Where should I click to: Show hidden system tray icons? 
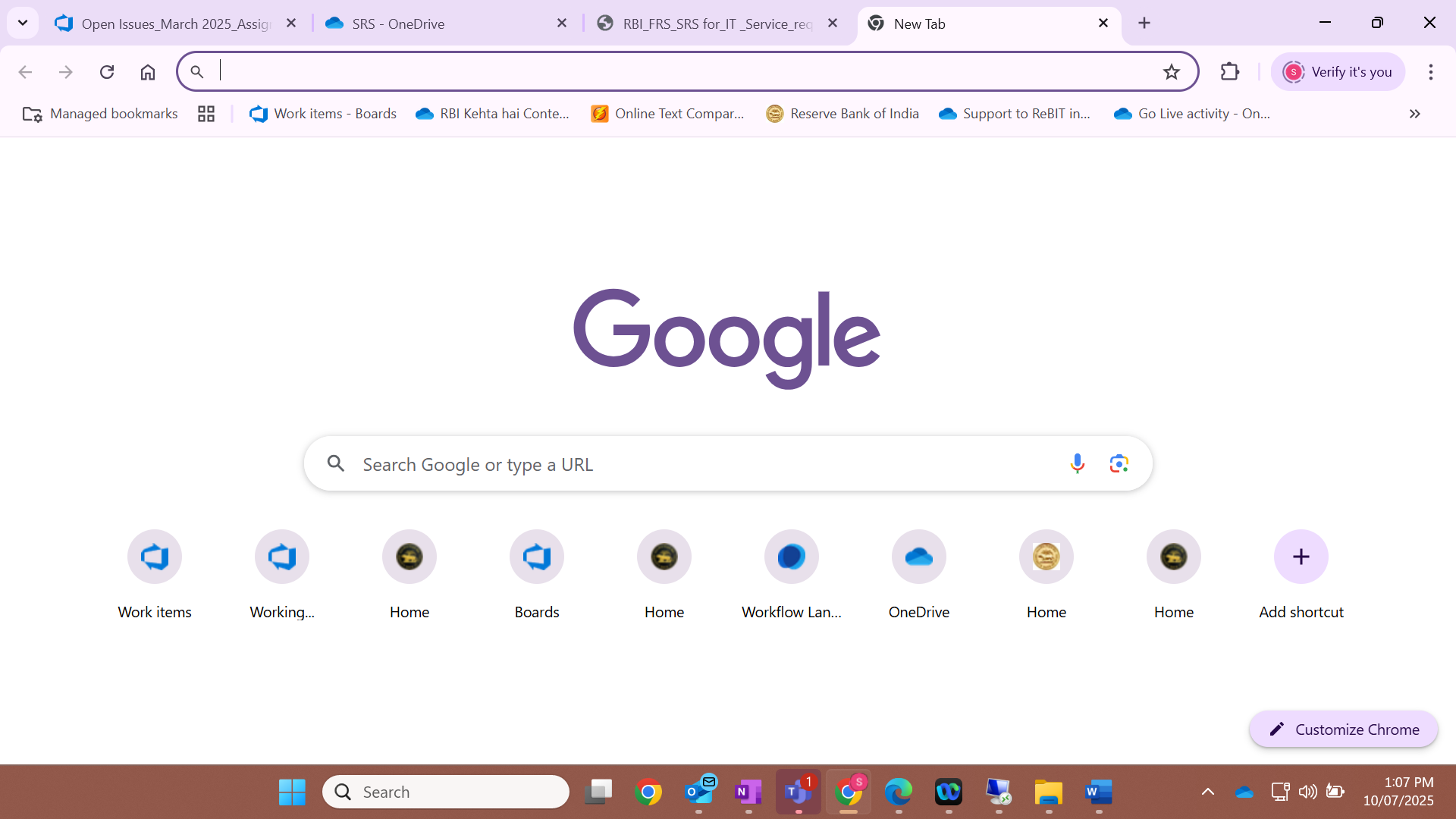tap(1207, 792)
